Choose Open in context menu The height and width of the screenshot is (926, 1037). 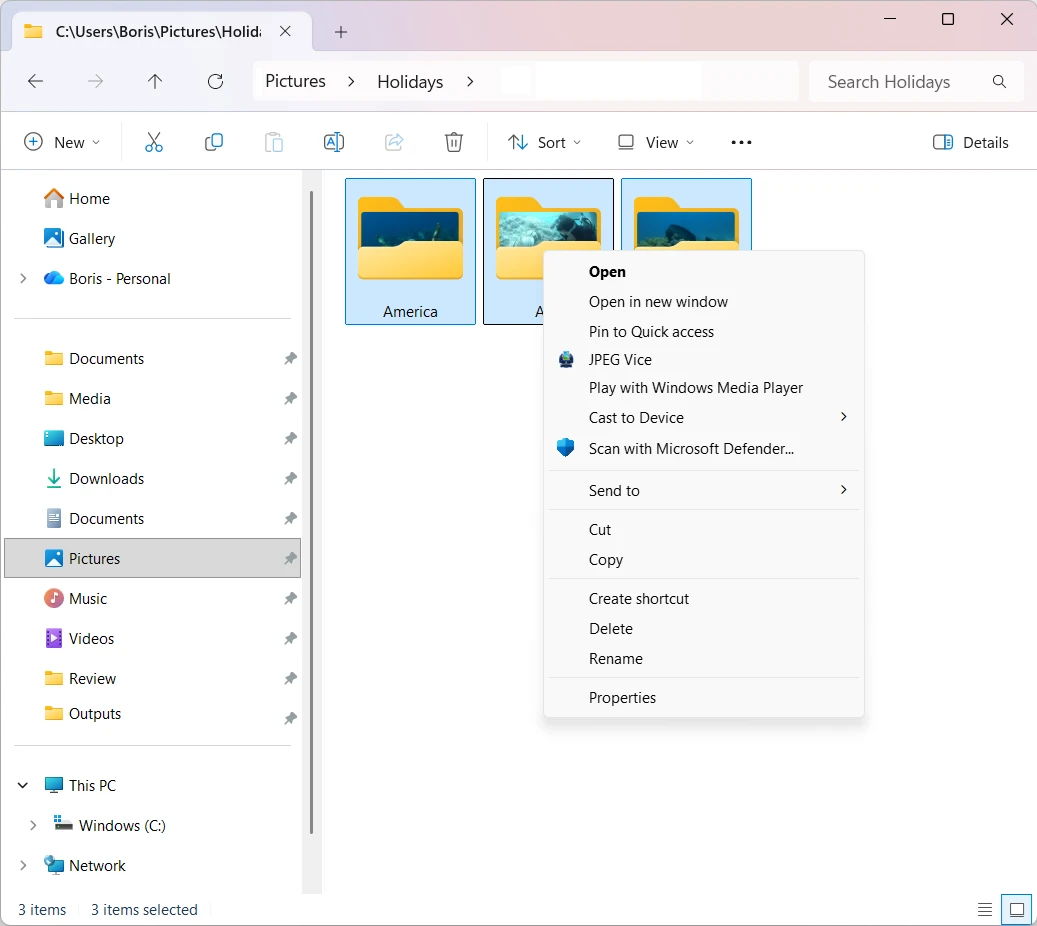[704, 272]
